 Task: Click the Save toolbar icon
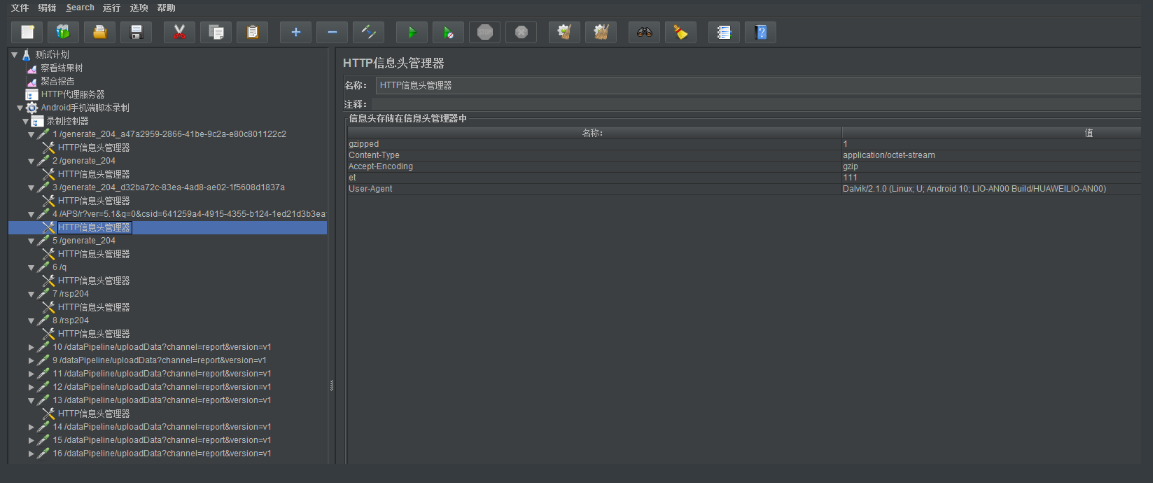(x=136, y=32)
